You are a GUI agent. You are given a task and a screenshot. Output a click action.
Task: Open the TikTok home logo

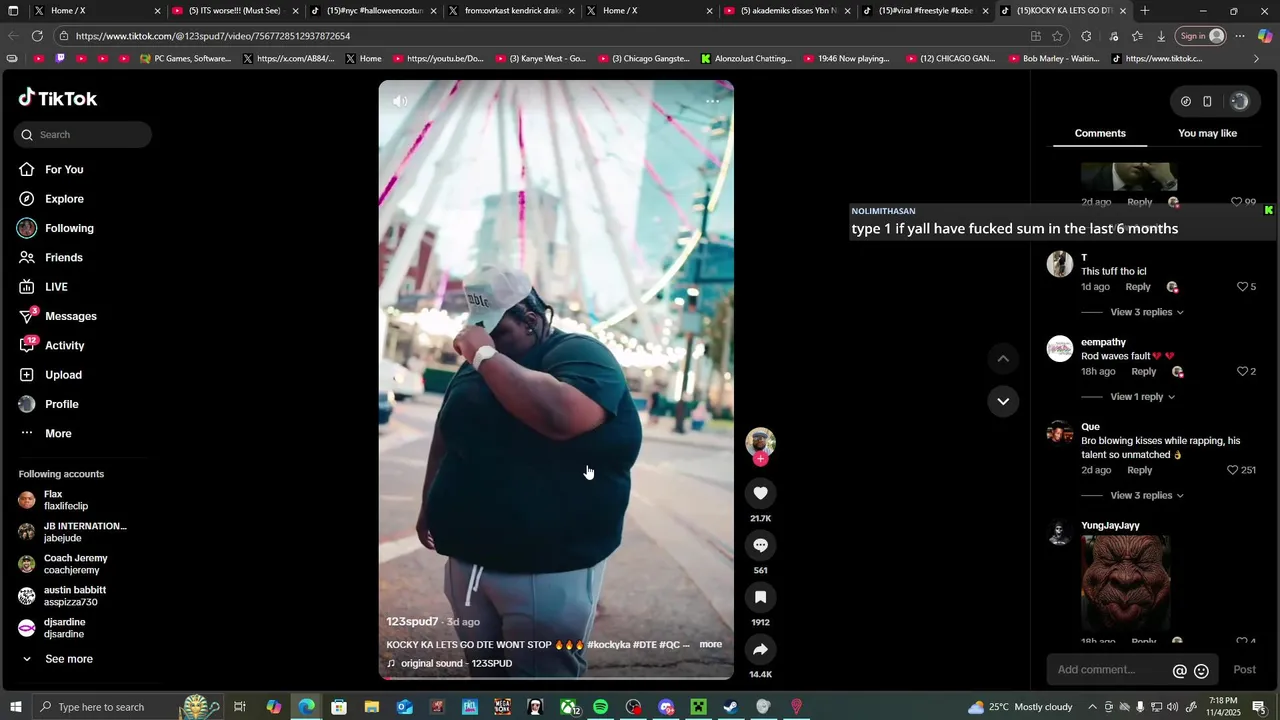pyautogui.click(x=58, y=98)
